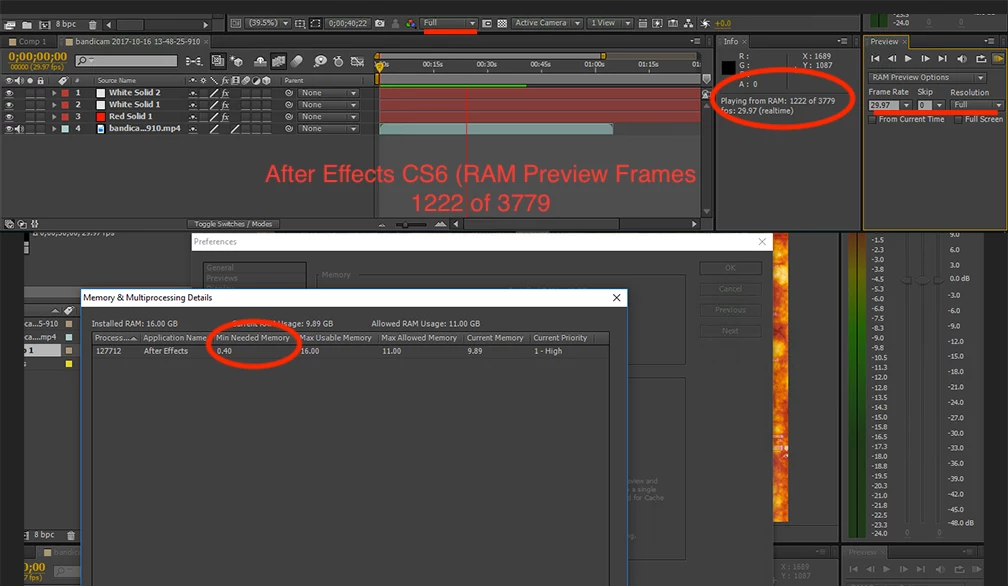Image resolution: width=1008 pixels, height=586 pixels.
Task: Open the Info panel options menu
Action: pos(842,41)
